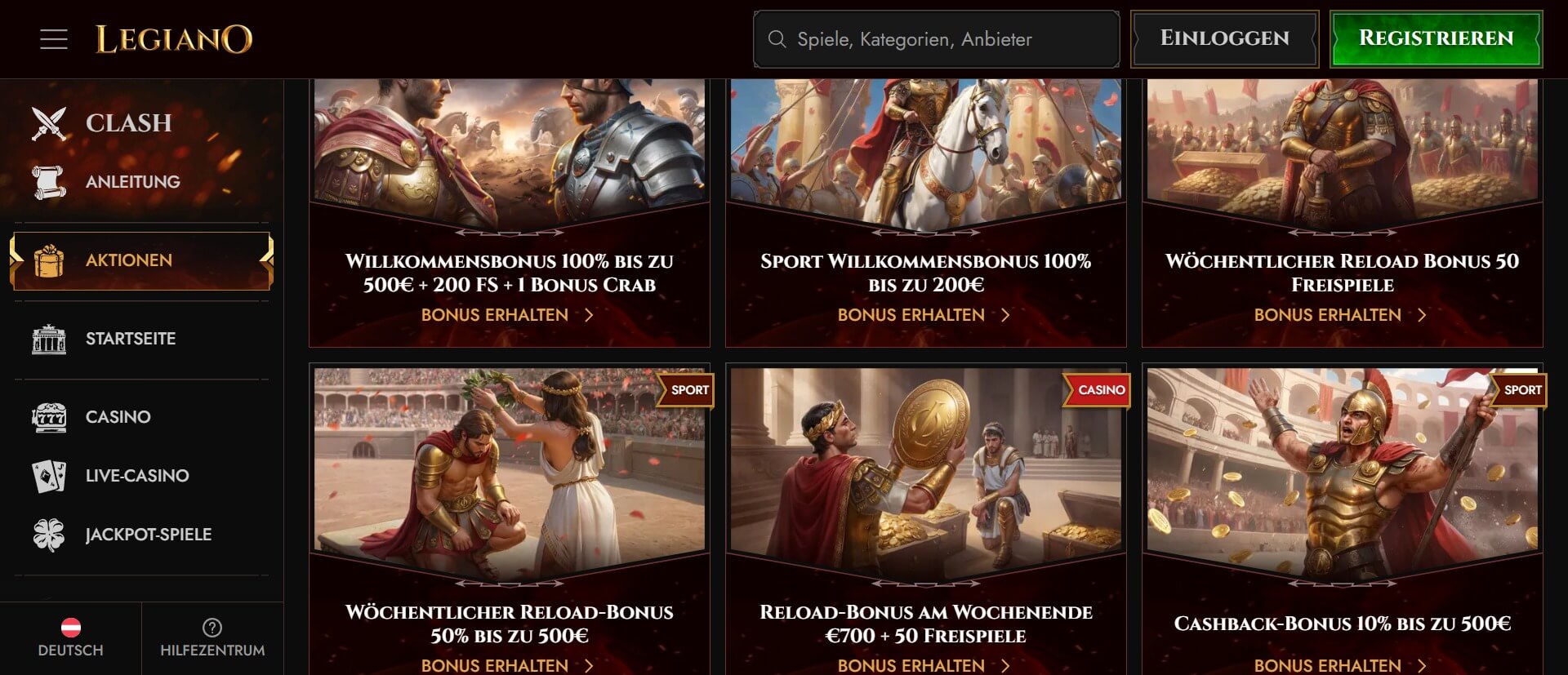
Task: Open Casino slot machine icon
Action: (49, 417)
